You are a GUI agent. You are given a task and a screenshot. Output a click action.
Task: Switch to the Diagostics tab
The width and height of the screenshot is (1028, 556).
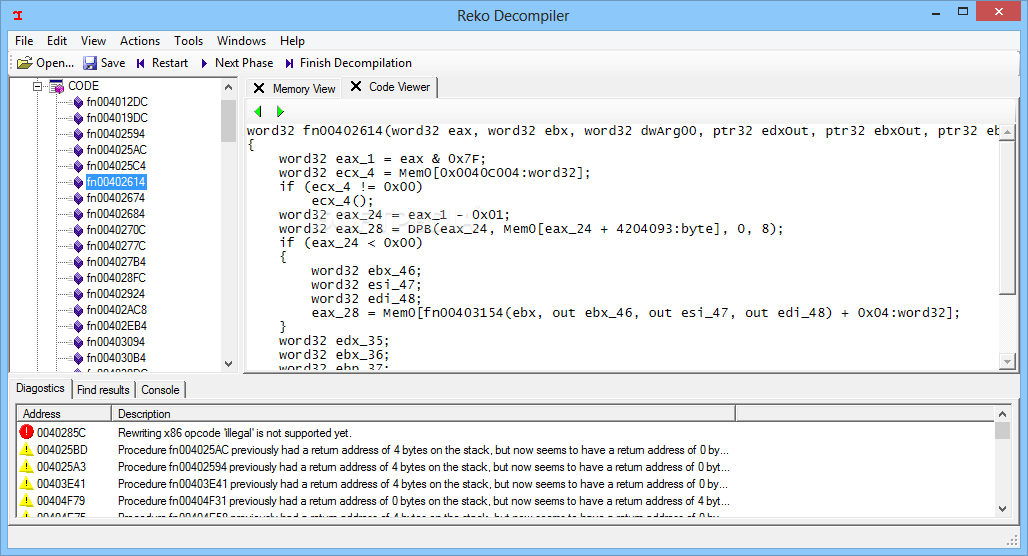tap(40, 388)
